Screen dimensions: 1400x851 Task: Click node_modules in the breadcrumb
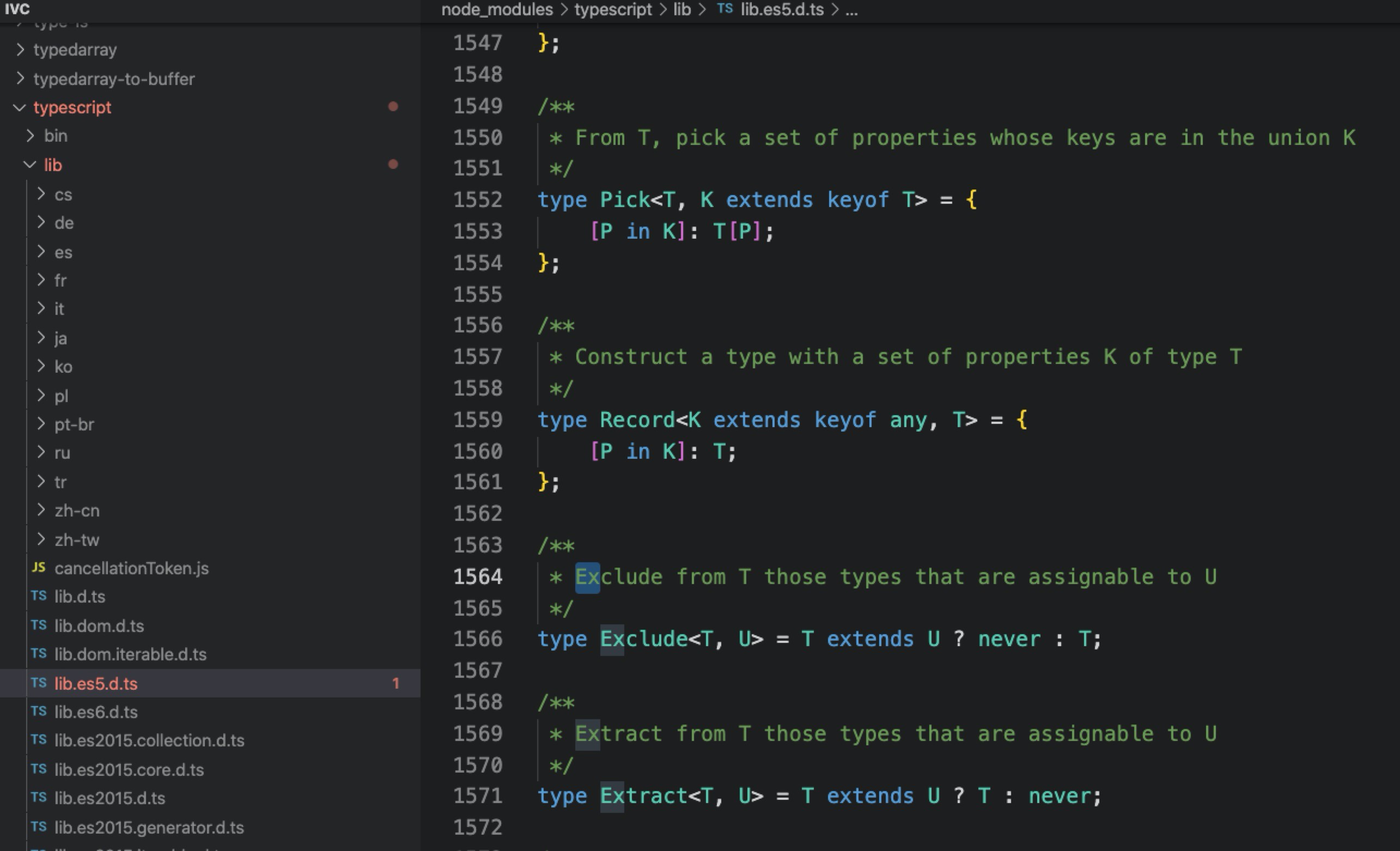click(x=497, y=10)
